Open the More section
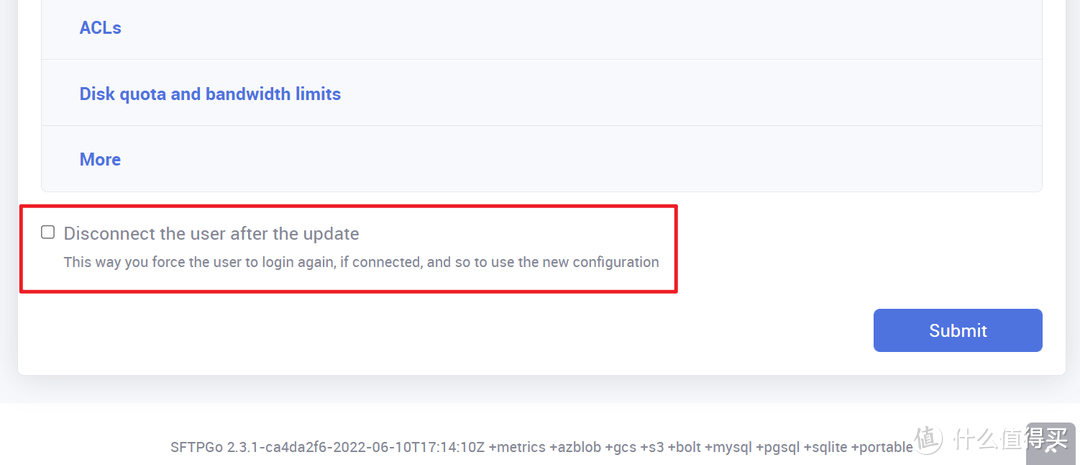The width and height of the screenshot is (1080, 465). 100,159
